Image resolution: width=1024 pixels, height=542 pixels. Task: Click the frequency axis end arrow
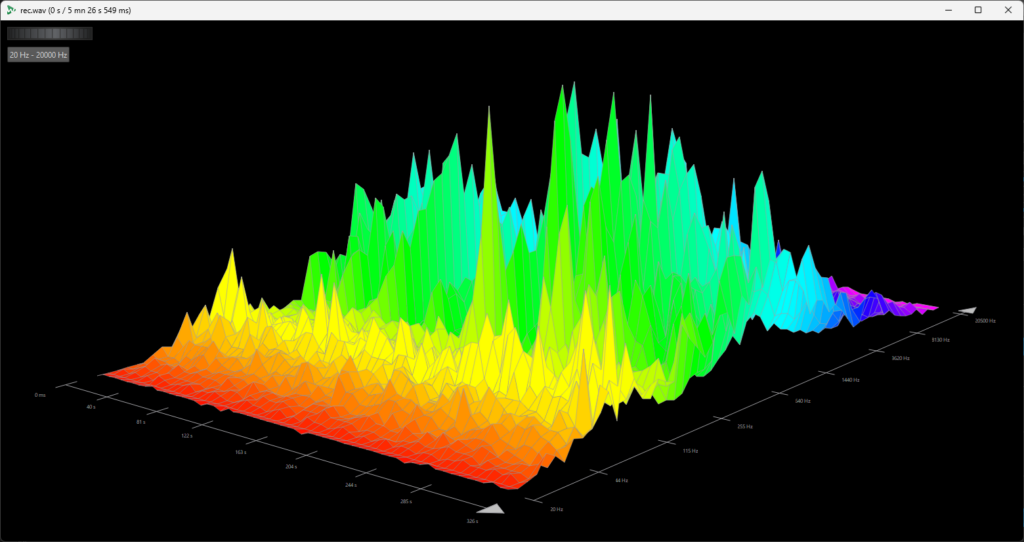click(969, 311)
